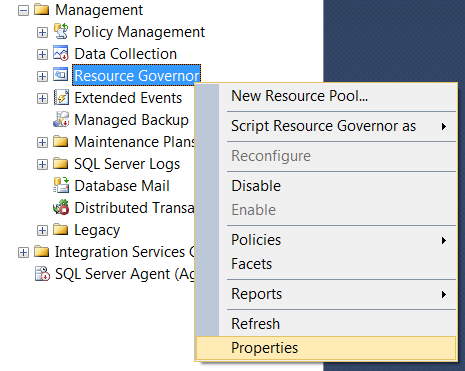Click the Maintenance Plans folder icon
This screenshot has height=371, width=465.
[61, 141]
